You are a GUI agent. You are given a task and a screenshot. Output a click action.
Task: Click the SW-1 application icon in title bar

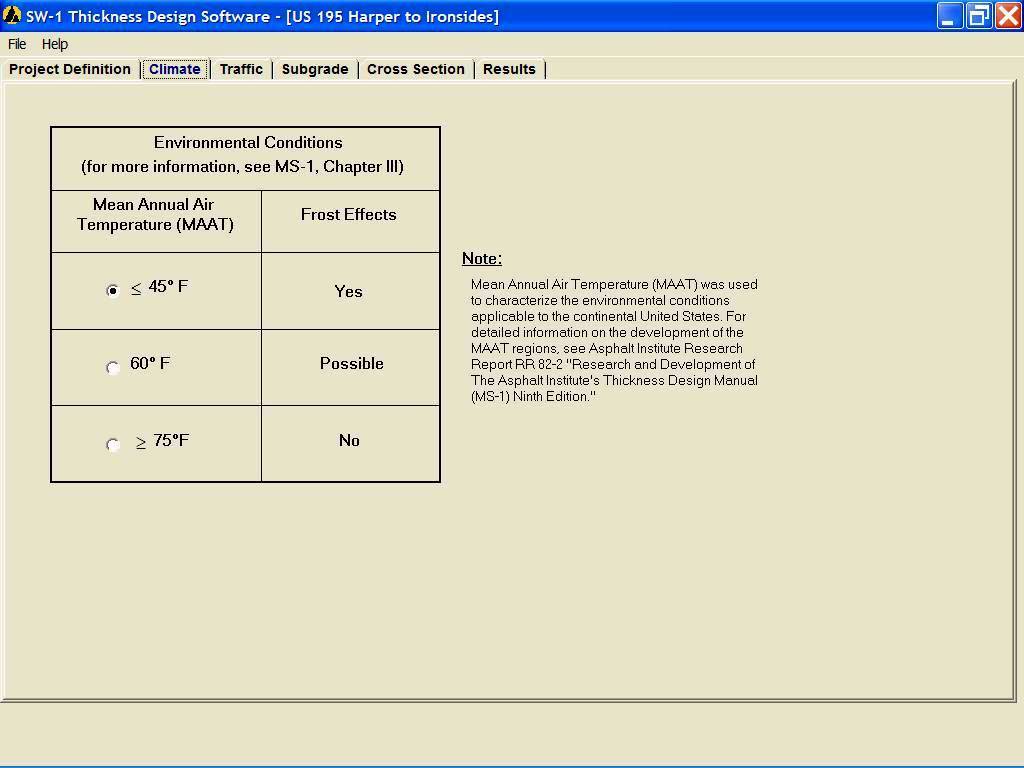pyautogui.click(x=12, y=15)
